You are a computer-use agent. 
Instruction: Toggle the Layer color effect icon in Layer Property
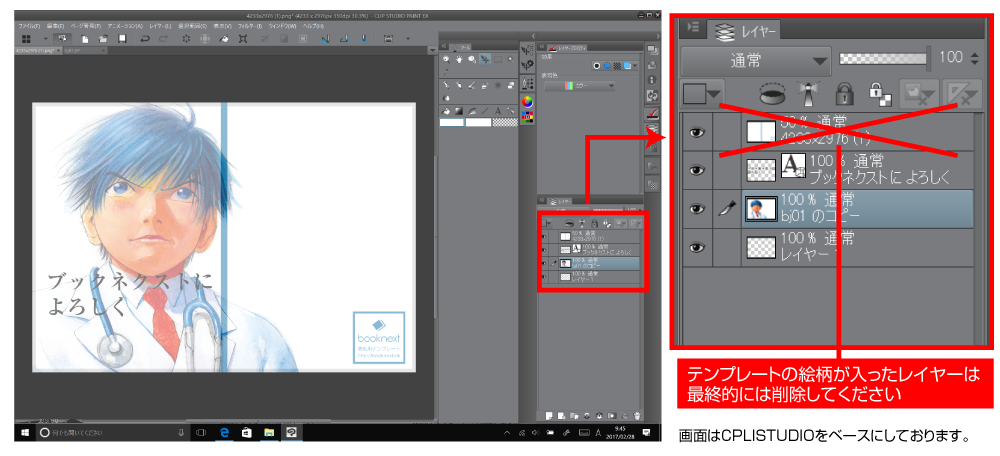tap(628, 66)
